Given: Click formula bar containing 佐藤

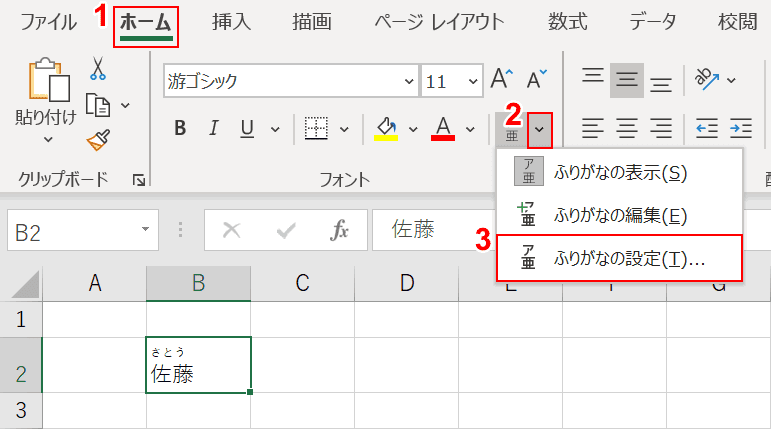Looking at the screenshot, I should pyautogui.click(x=433, y=230).
